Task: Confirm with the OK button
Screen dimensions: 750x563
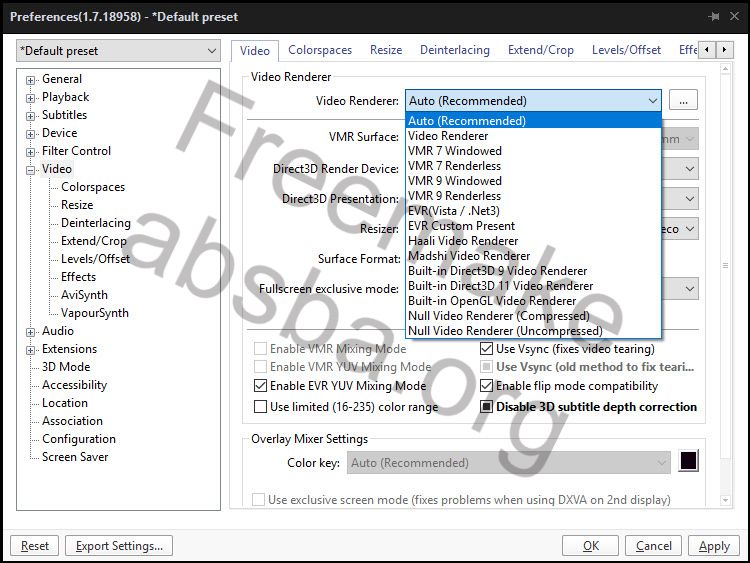Action: tap(590, 546)
